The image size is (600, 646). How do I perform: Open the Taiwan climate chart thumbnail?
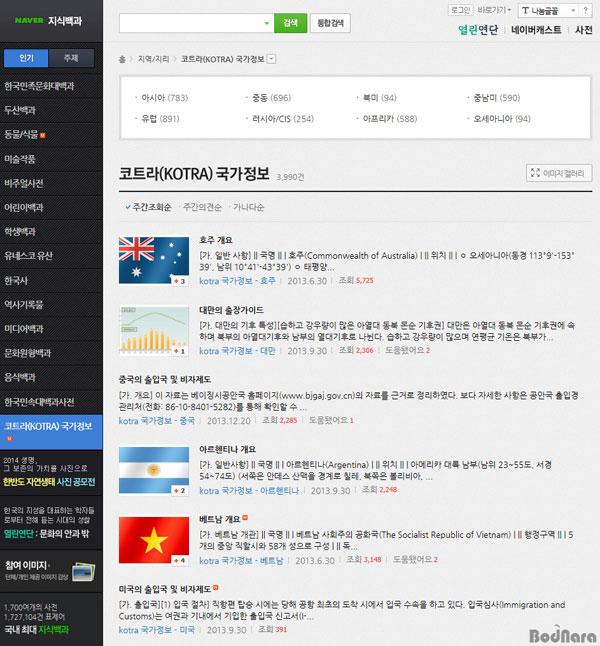pyautogui.click(x=154, y=330)
